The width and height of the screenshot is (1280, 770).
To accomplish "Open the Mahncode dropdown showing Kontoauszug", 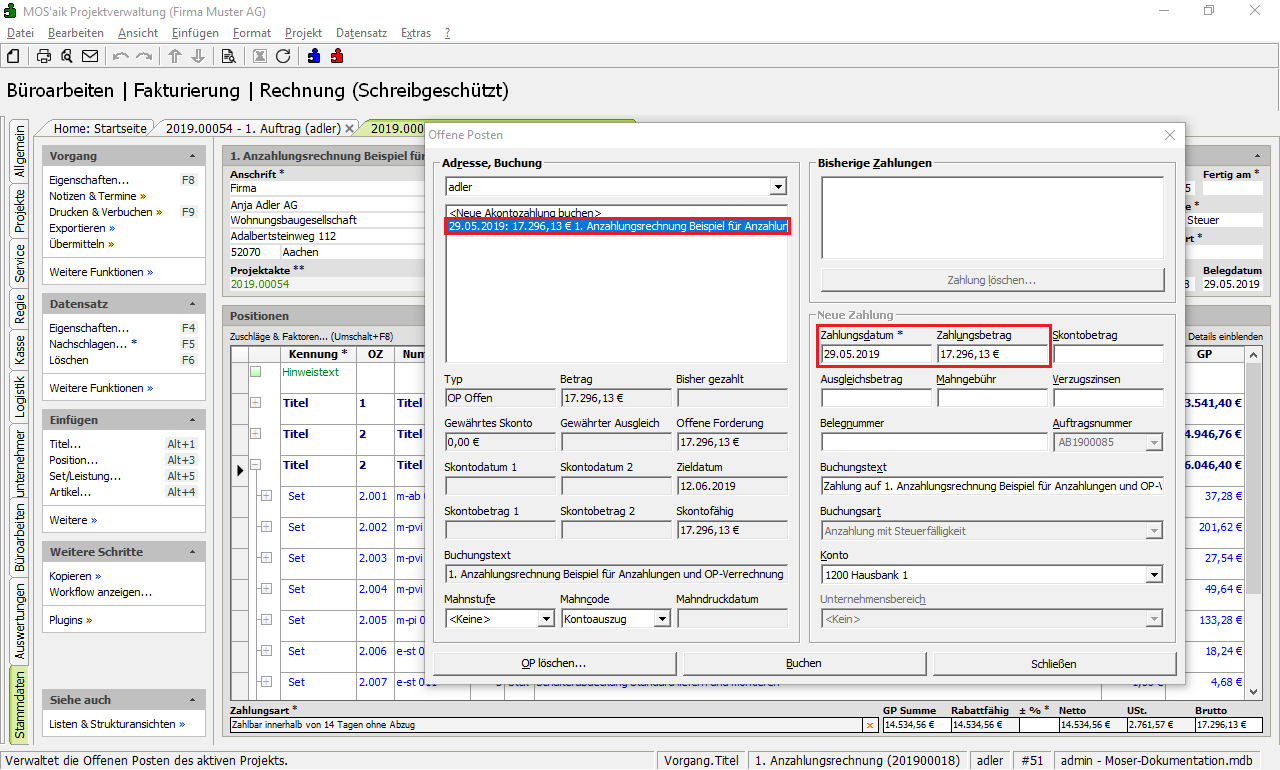I will click(661, 619).
